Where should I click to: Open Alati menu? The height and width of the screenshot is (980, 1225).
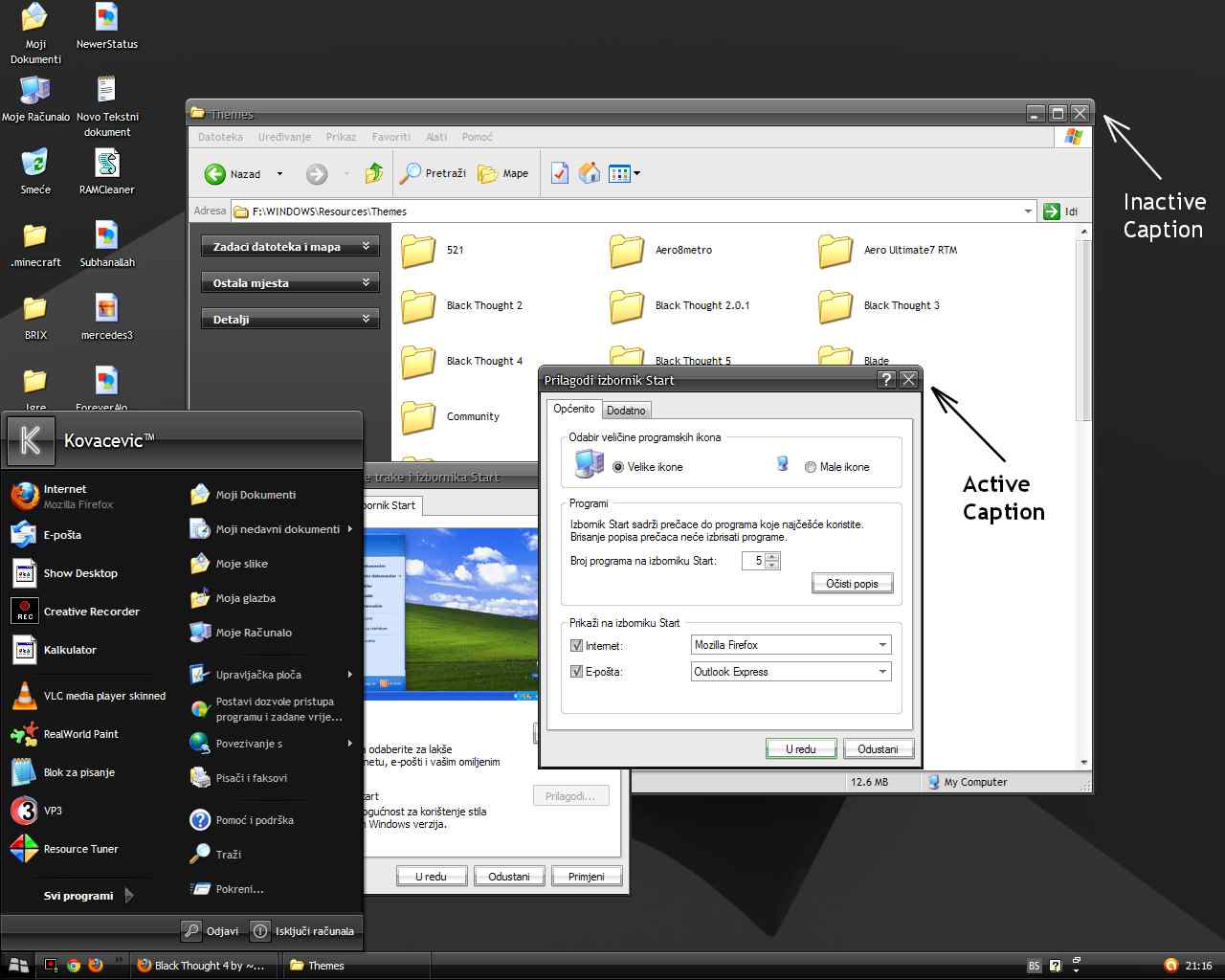(436, 137)
